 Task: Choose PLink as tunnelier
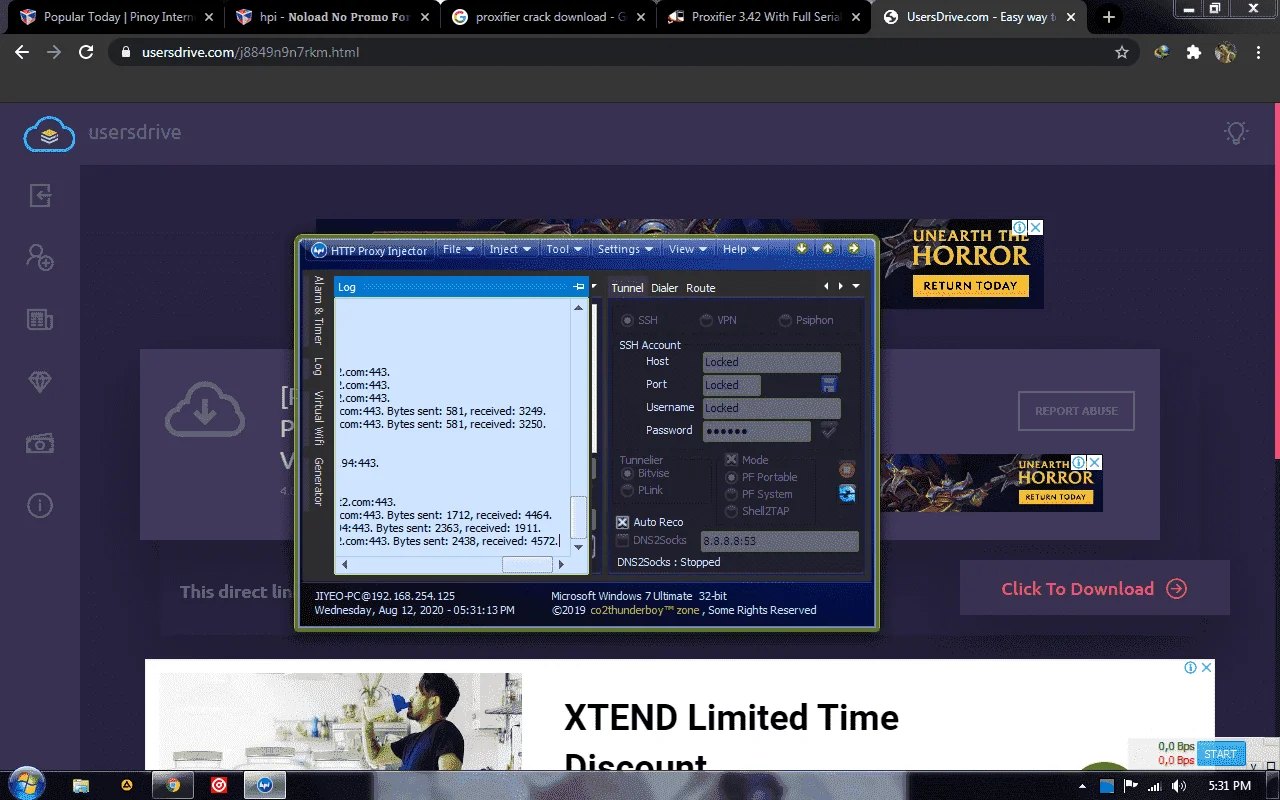[x=627, y=490]
